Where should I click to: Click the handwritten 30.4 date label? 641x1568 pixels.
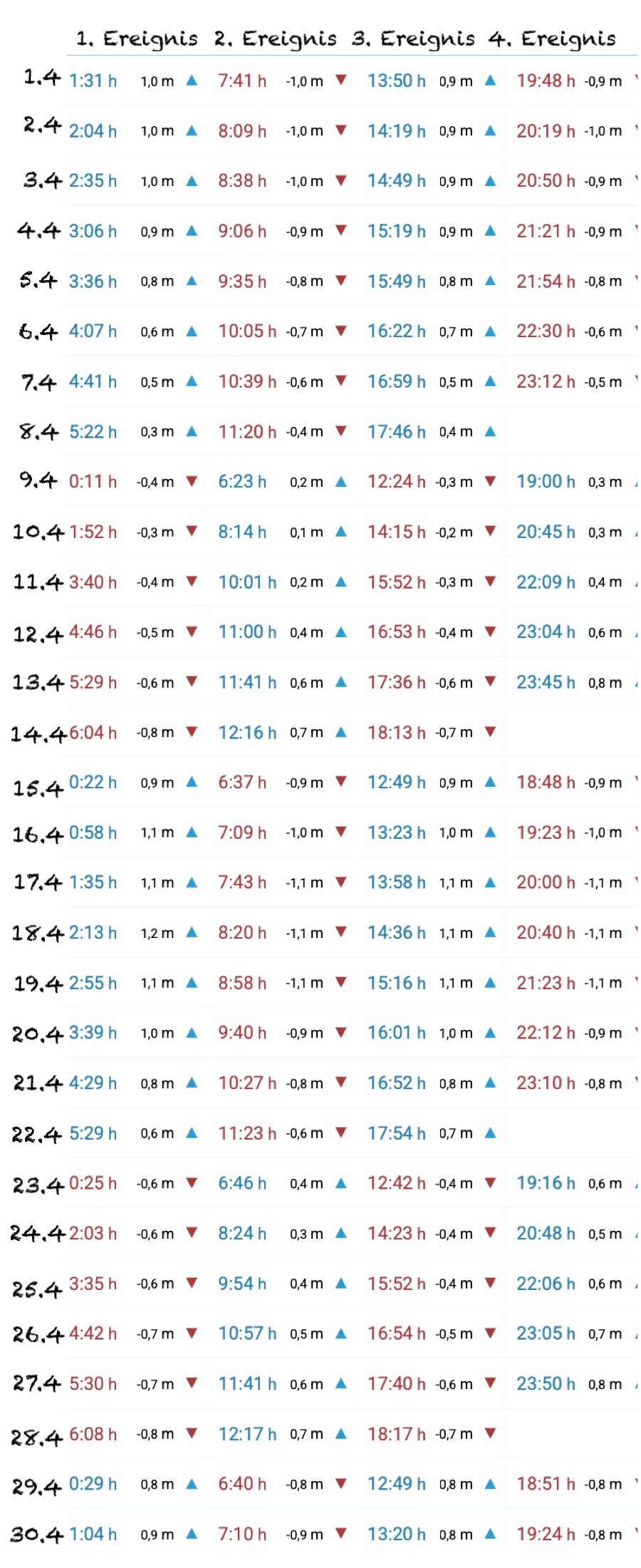[38, 1535]
